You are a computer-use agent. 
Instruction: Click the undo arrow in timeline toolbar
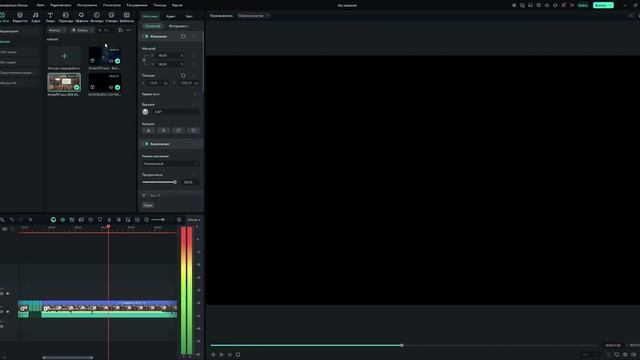pos(12,220)
